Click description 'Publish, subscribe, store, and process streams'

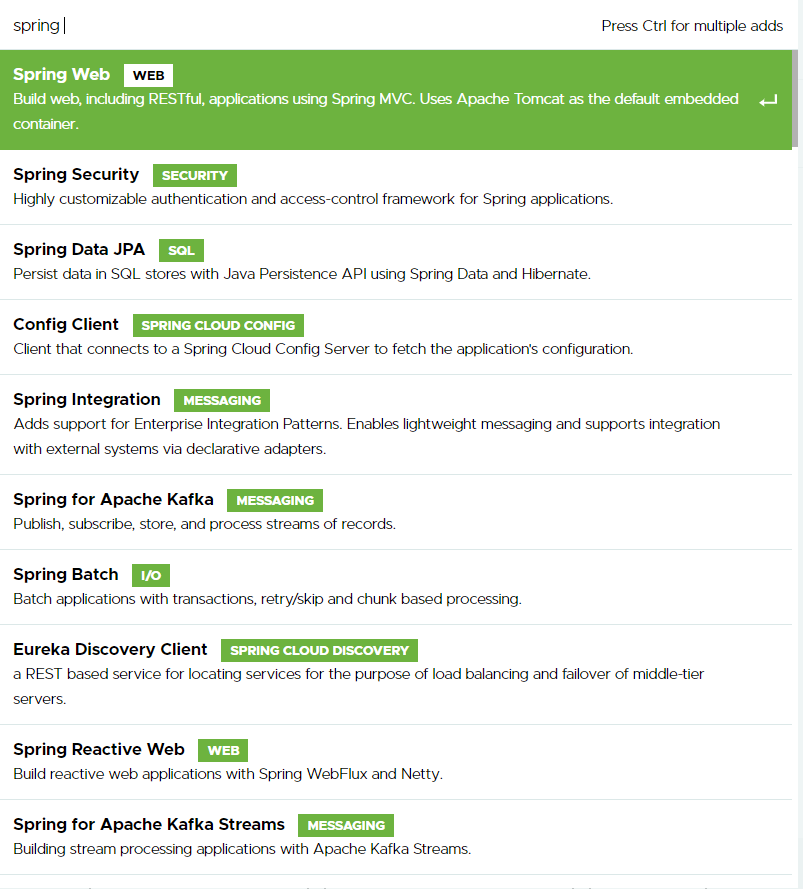[204, 524]
